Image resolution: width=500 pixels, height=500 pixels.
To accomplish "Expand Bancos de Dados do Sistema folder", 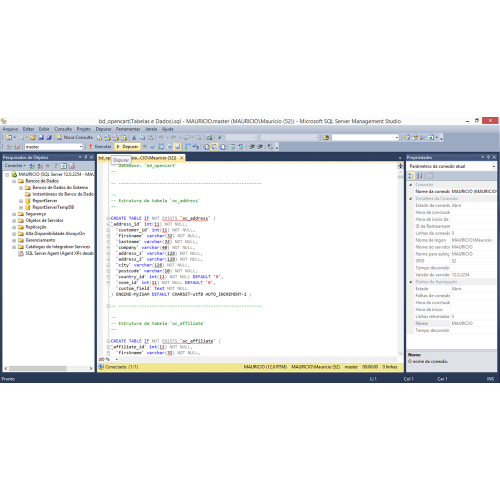I will coord(21,188).
